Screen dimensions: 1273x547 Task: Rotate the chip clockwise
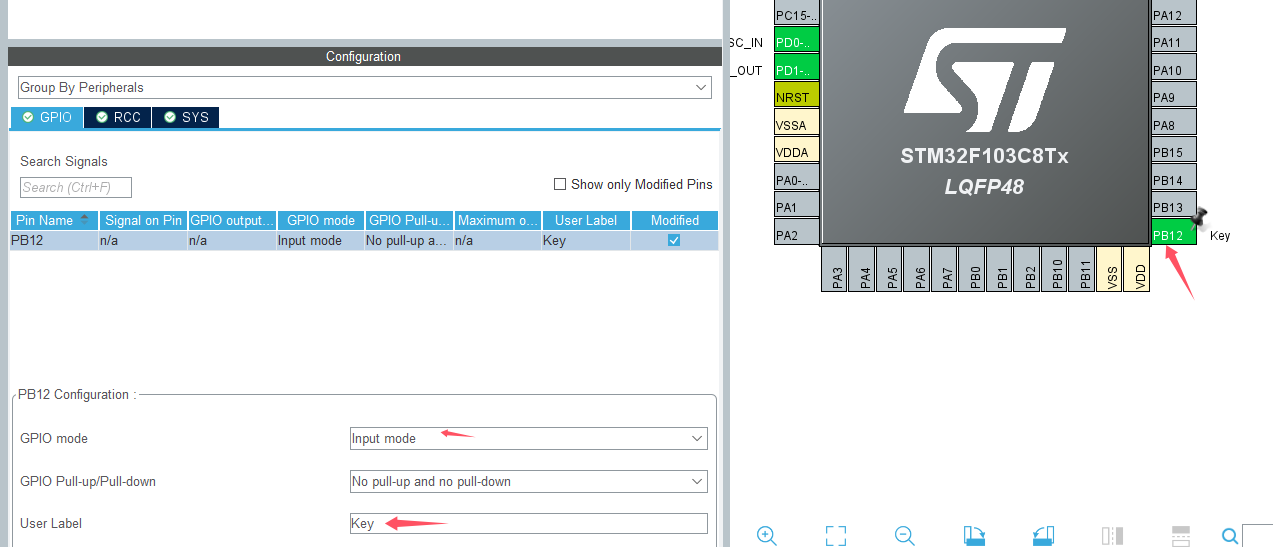(x=974, y=535)
